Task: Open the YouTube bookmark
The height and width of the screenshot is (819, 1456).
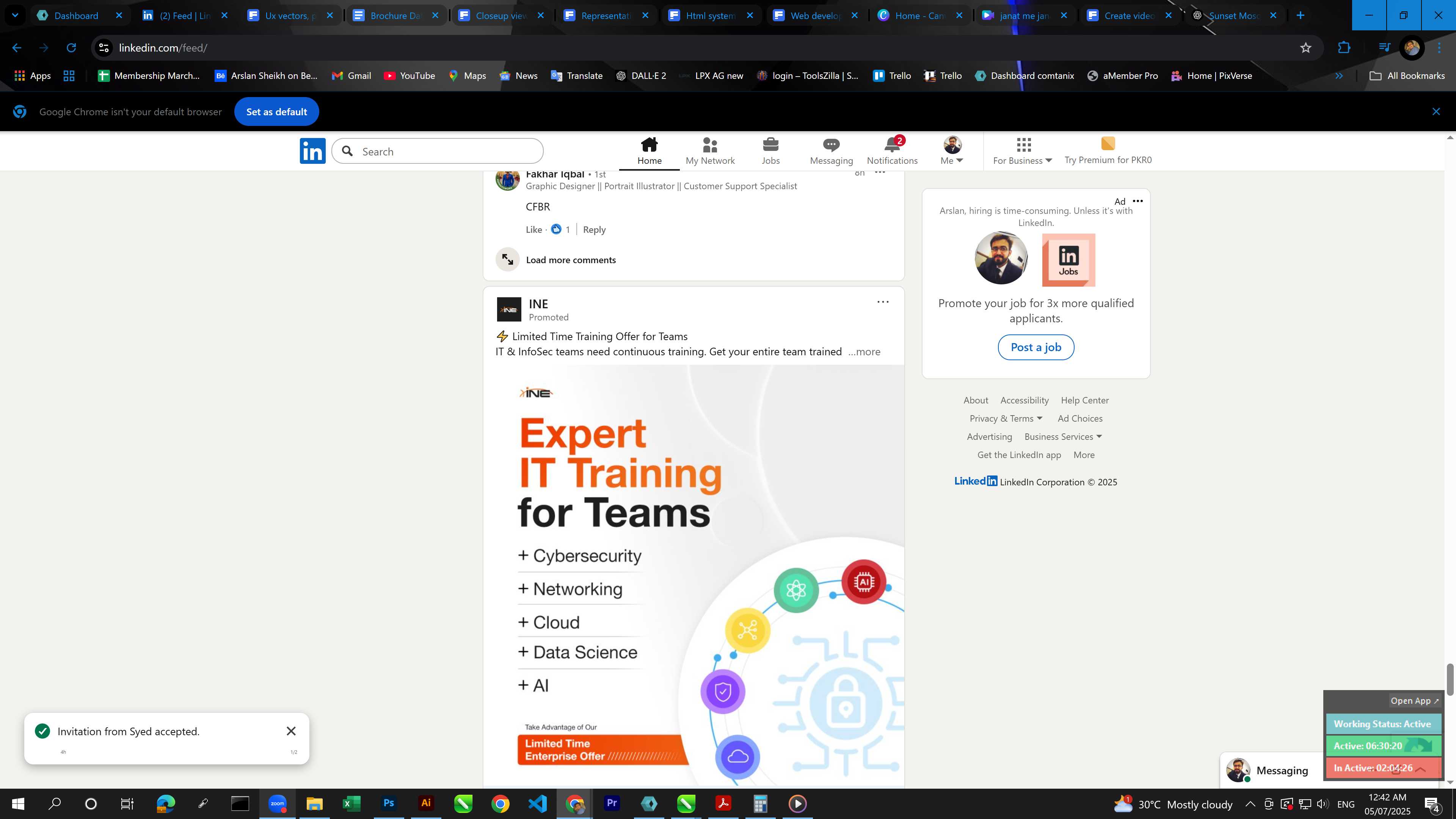Action: pyautogui.click(x=409, y=76)
